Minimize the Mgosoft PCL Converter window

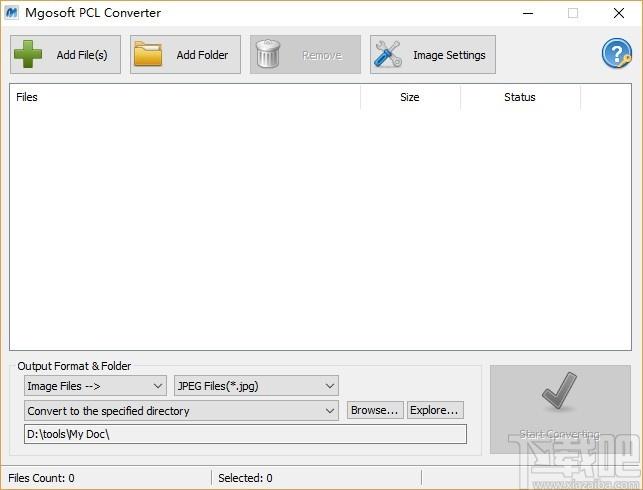528,13
